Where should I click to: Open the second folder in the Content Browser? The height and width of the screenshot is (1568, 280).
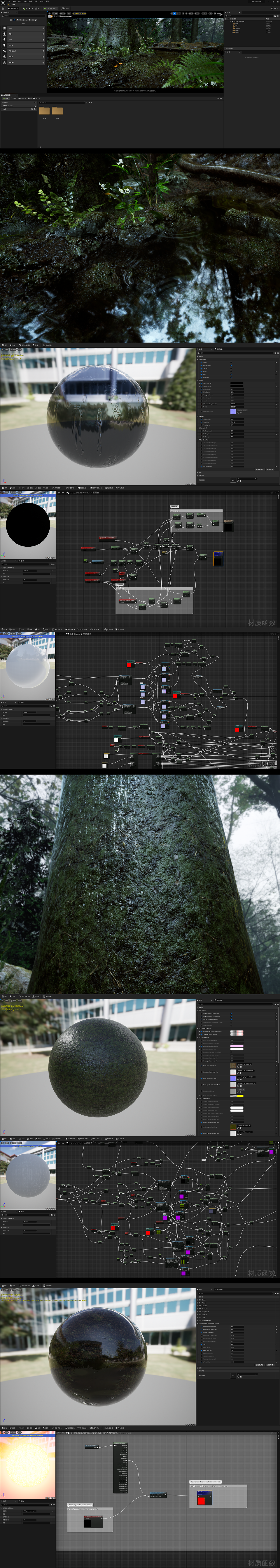point(57,111)
